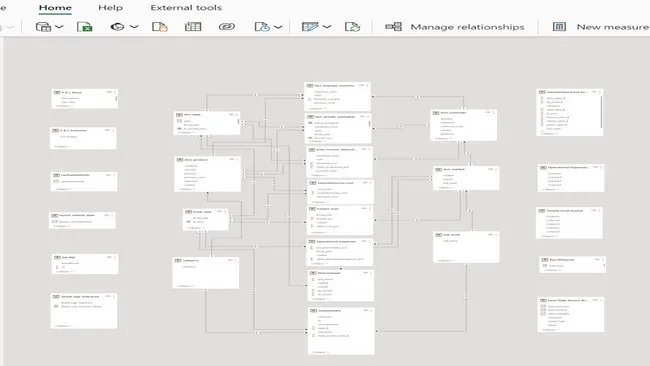This screenshot has height=366, width=650.
Task: Import from Excel workbook icon
Action: [85, 27]
